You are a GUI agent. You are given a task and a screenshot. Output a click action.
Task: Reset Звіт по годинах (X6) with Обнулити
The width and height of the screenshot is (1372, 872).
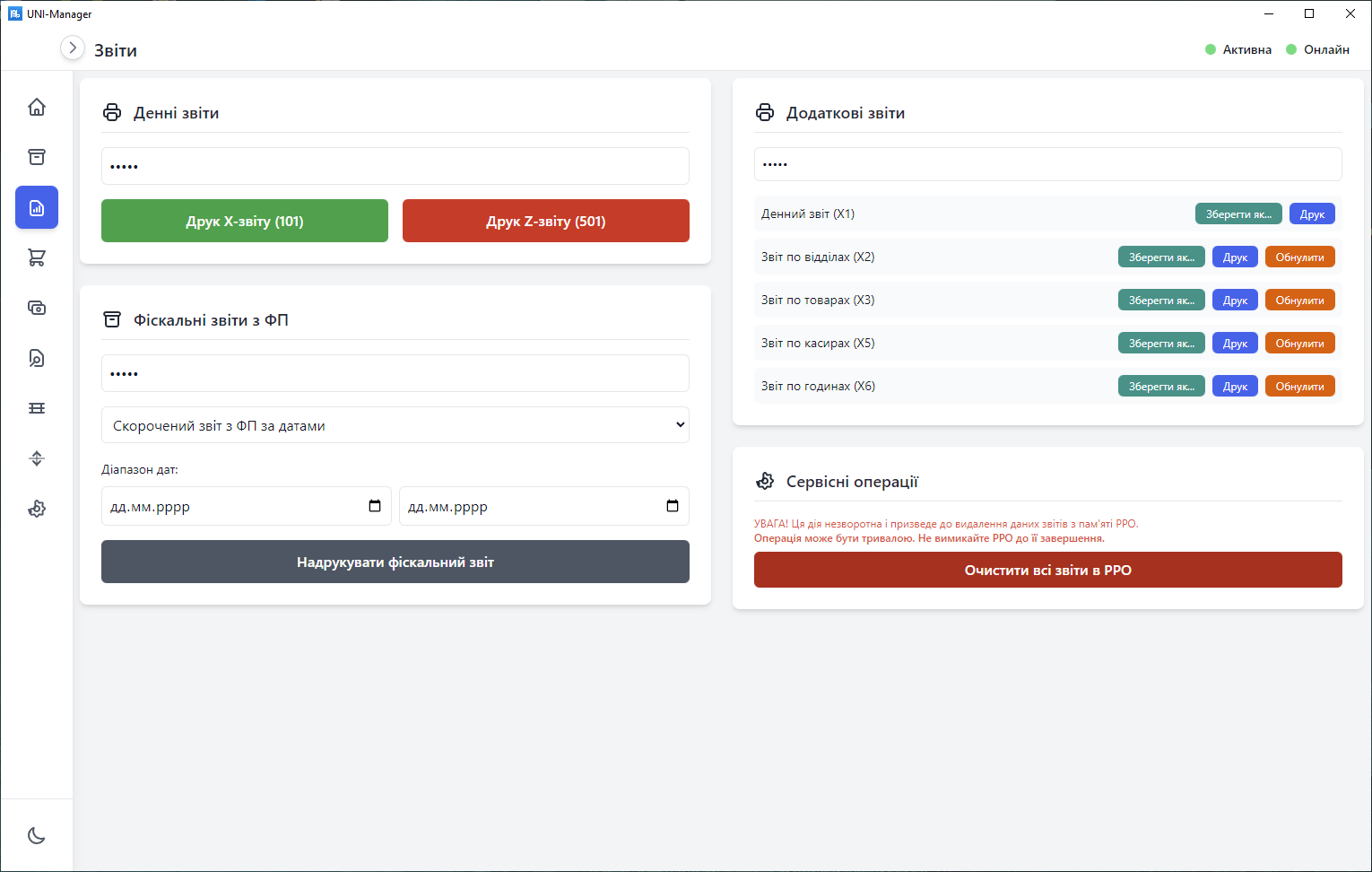point(1300,386)
